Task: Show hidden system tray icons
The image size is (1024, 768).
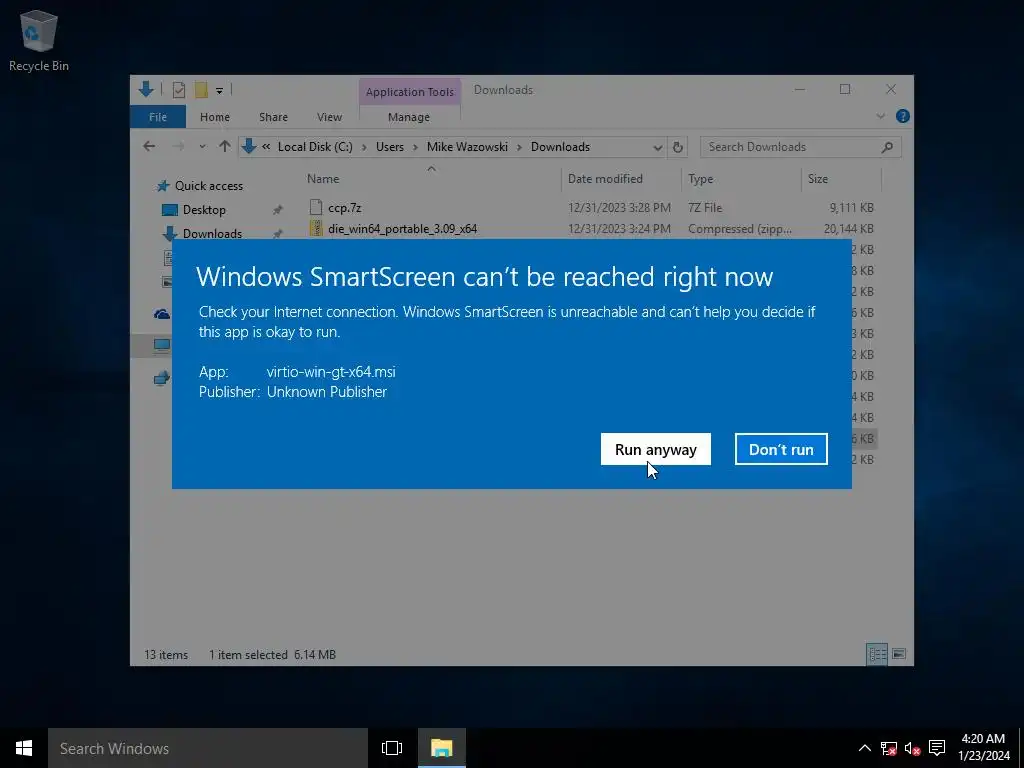Action: (x=864, y=748)
